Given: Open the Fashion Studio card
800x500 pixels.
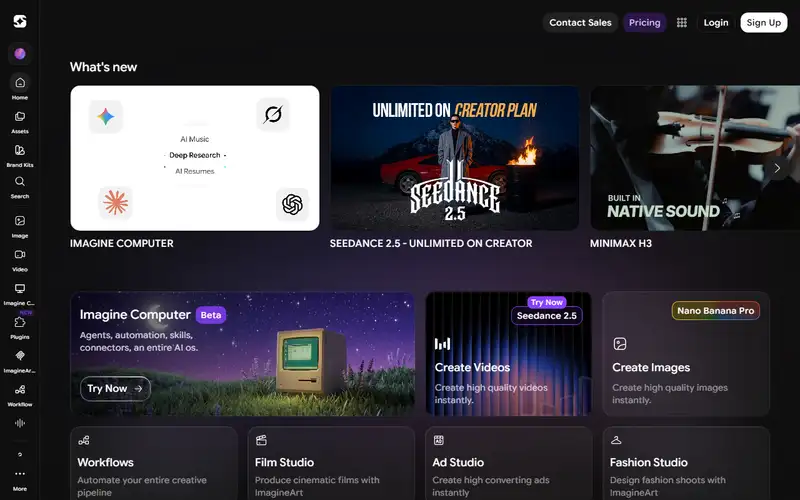Looking at the screenshot, I should point(686,463).
